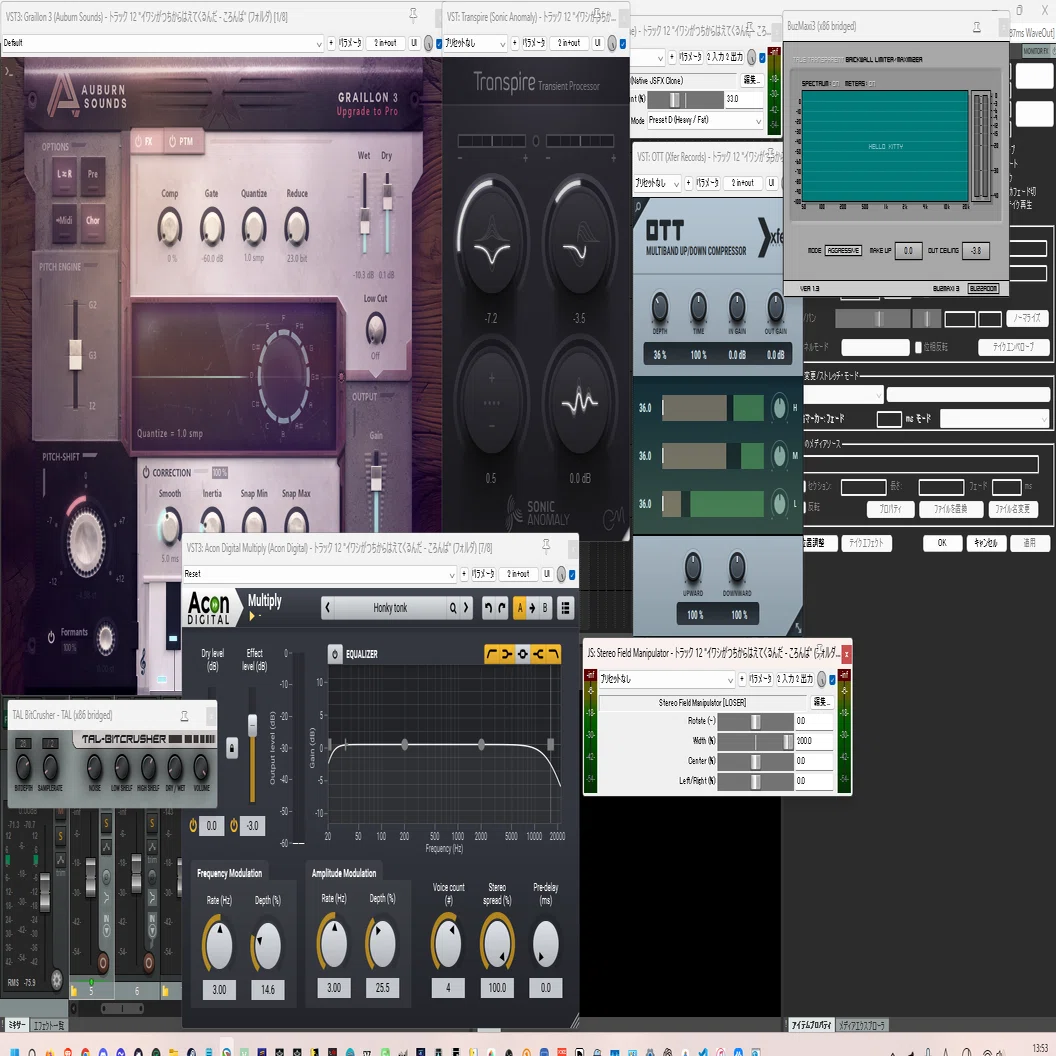Click キャンセル in the item properties dialog
This screenshot has height=1056, width=1056.
pos(985,543)
